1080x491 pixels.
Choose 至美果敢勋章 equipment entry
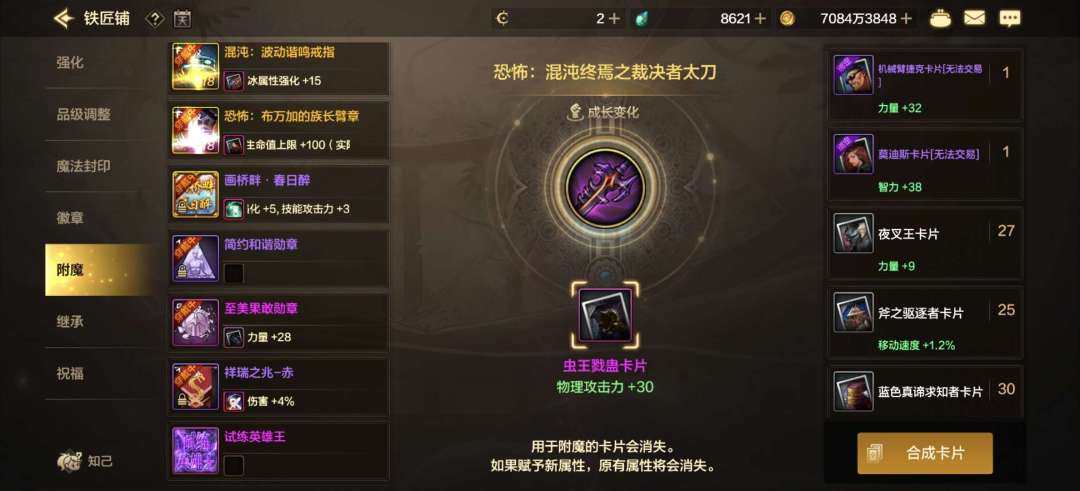click(x=279, y=322)
